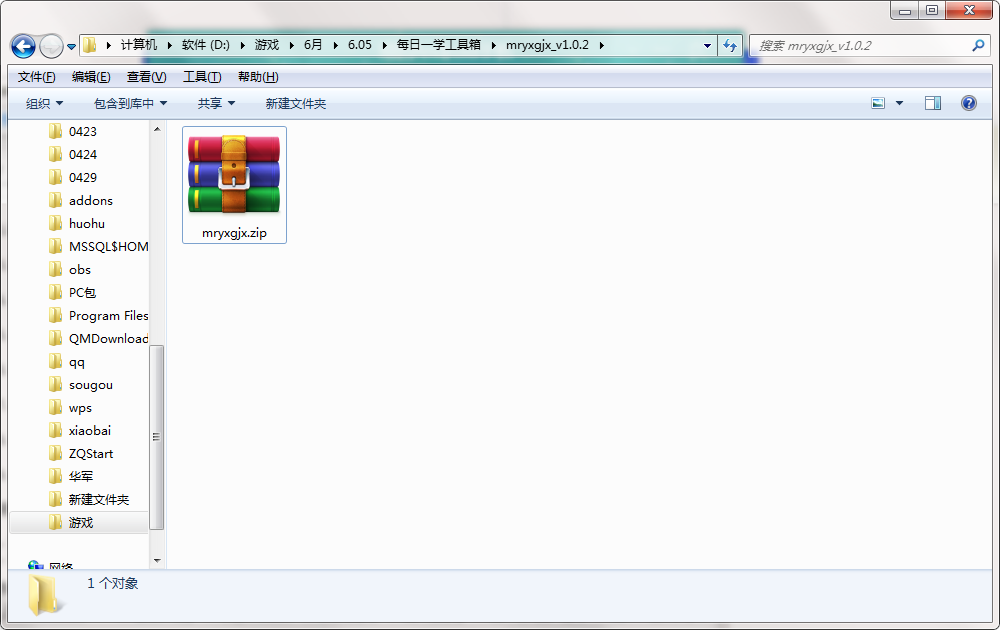Image resolution: width=1000 pixels, height=630 pixels.
Task: Change view with the view icon
Action: click(x=878, y=103)
